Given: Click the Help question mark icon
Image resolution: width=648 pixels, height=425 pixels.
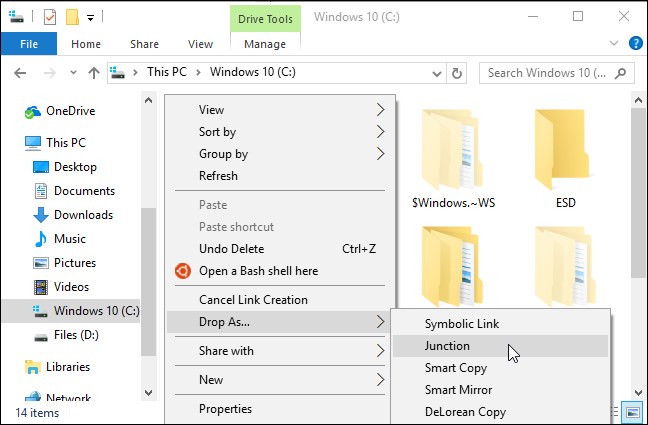Looking at the screenshot, I should [634, 43].
